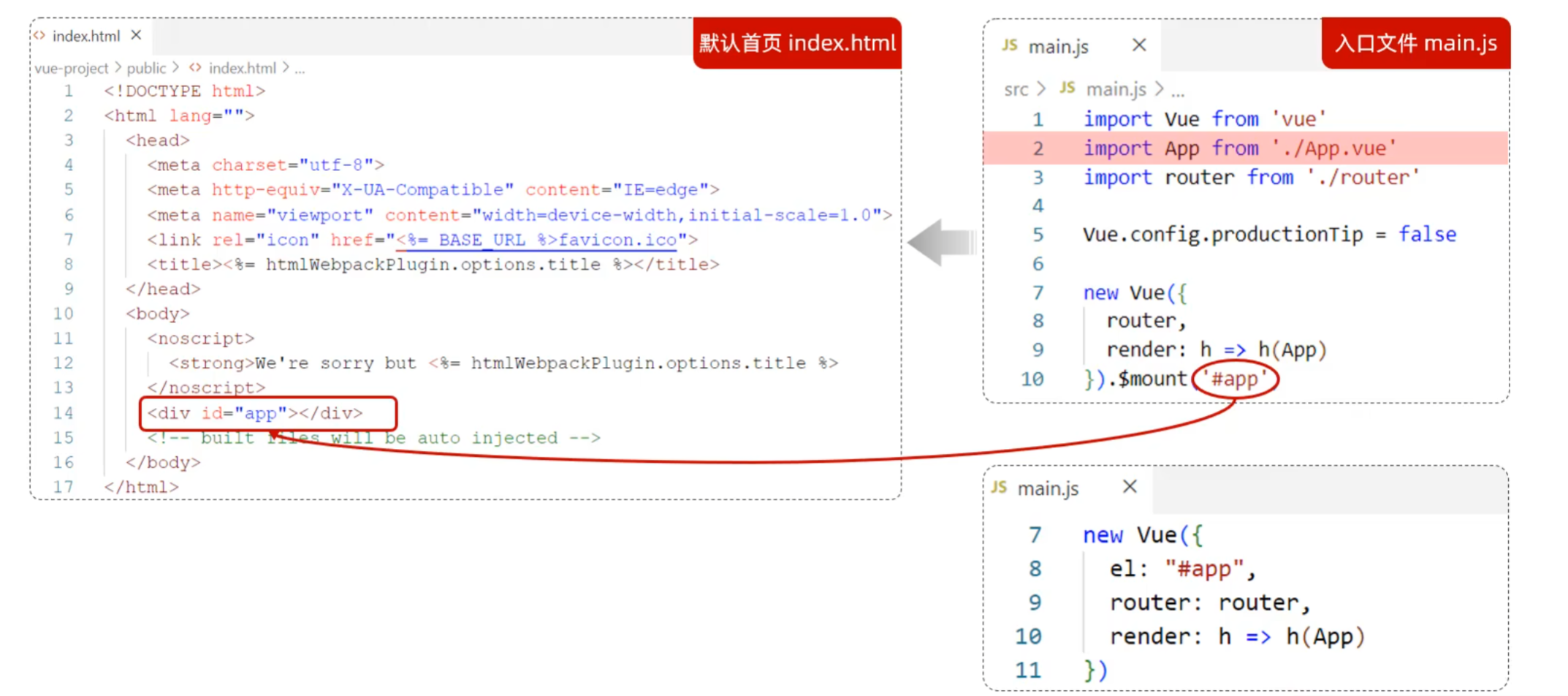The image size is (1568, 696).
Task: Click render: h => h(App) in bottom main.js
Action: (1237, 637)
